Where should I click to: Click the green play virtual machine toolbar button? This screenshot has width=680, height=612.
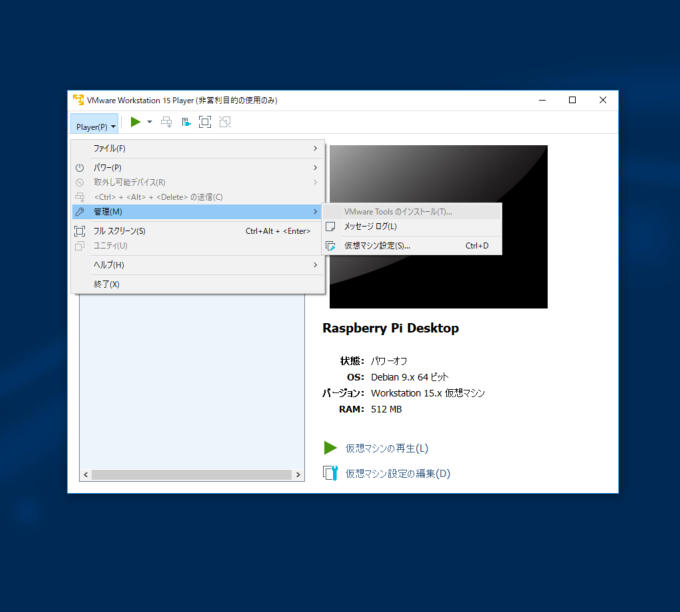pos(135,122)
